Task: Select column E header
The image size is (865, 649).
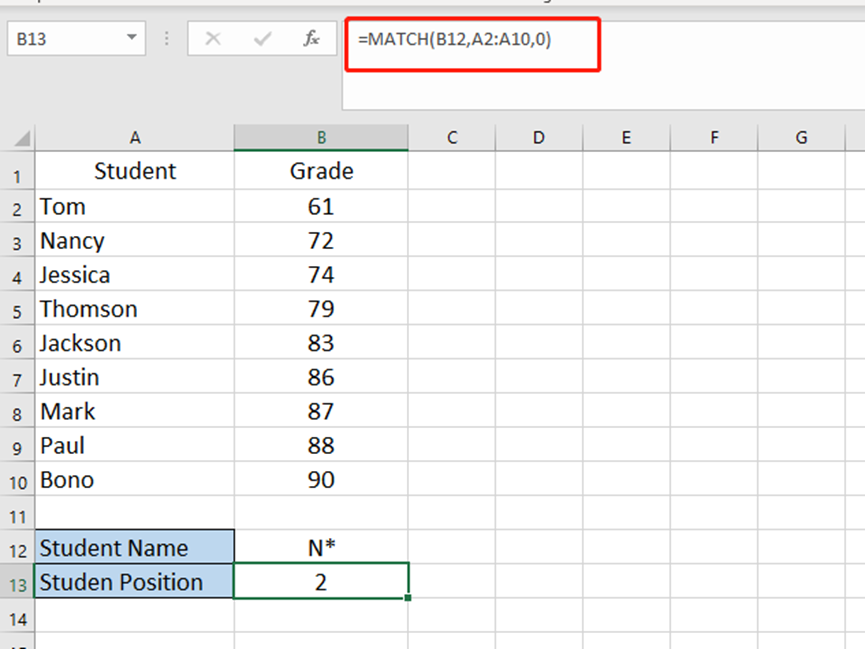Action: tap(626, 138)
